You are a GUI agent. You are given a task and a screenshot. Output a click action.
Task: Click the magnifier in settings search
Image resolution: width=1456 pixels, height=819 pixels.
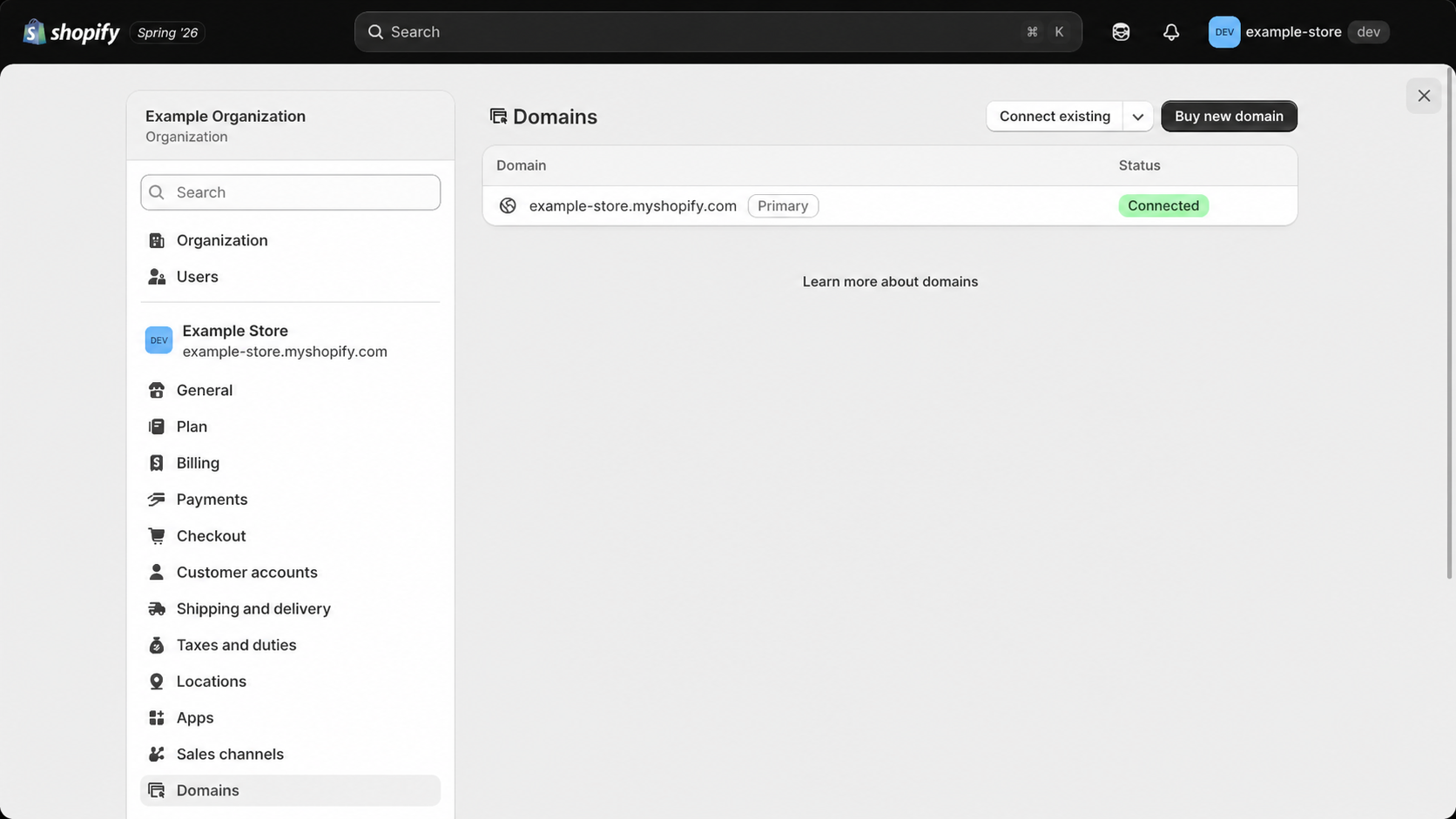tap(157, 192)
